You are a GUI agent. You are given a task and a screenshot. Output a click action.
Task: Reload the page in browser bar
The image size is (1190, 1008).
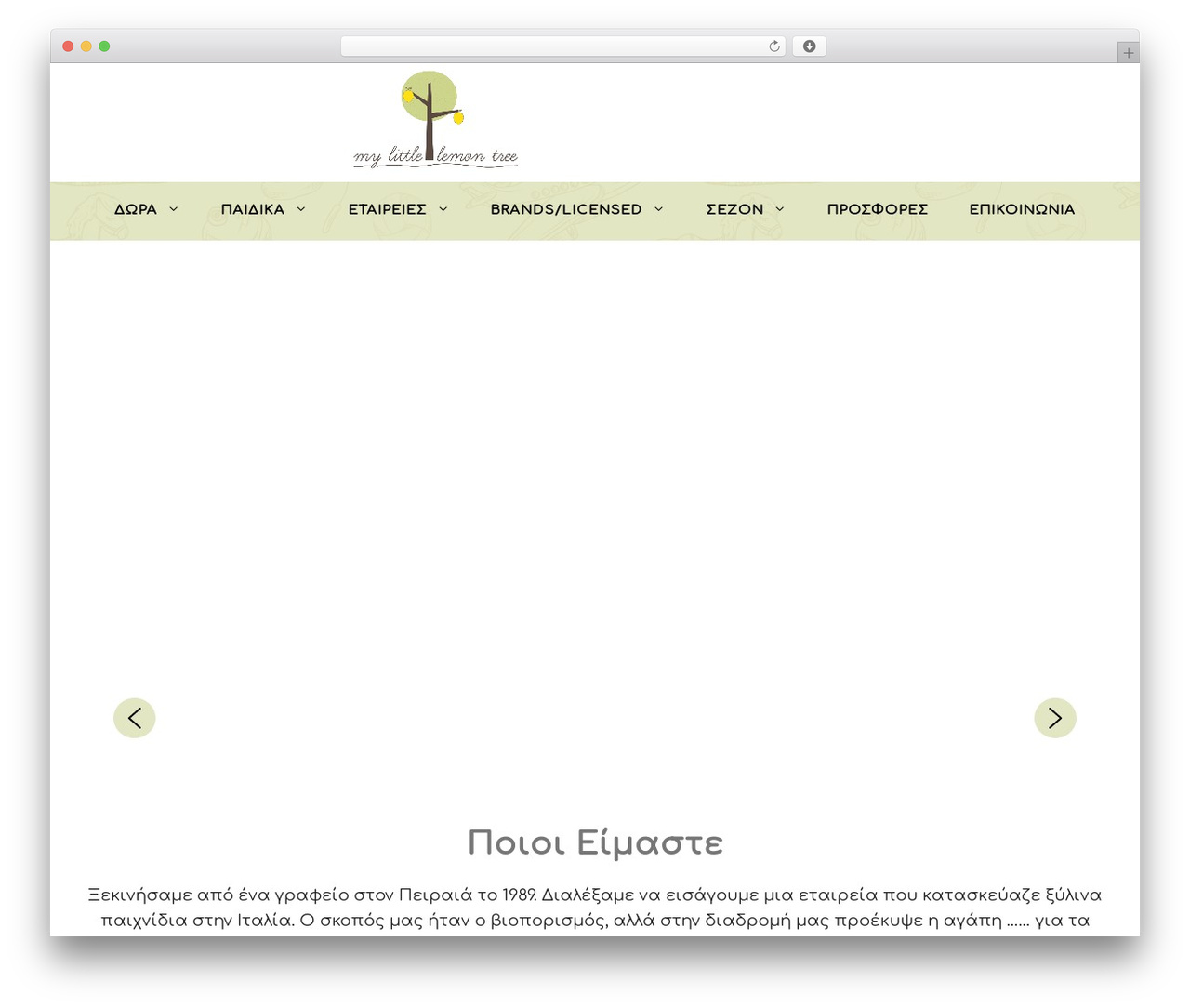tap(774, 46)
